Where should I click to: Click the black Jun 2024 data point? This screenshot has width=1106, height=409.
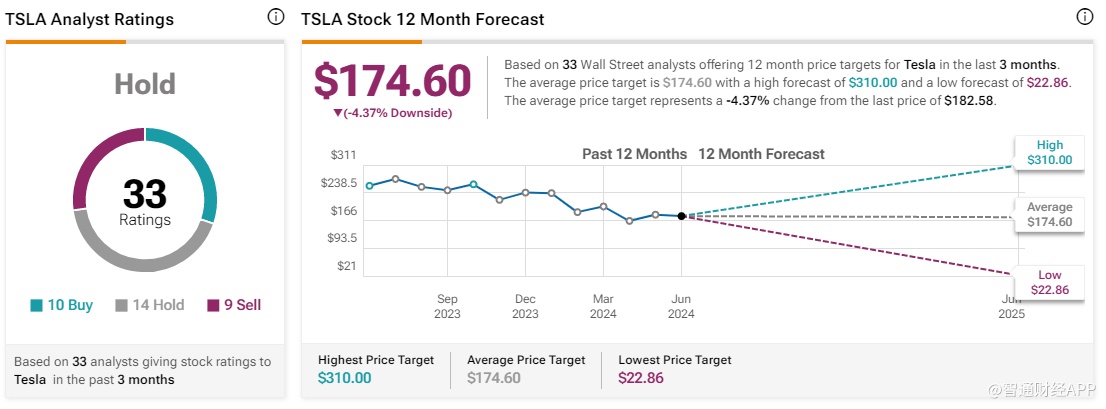[x=682, y=216]
